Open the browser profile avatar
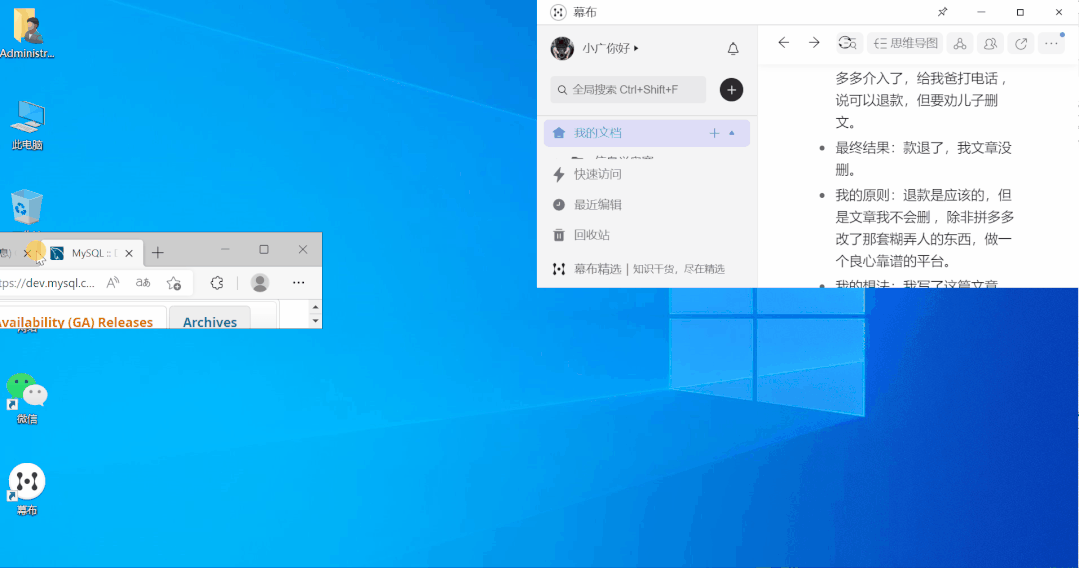 (x=259, y=282)
